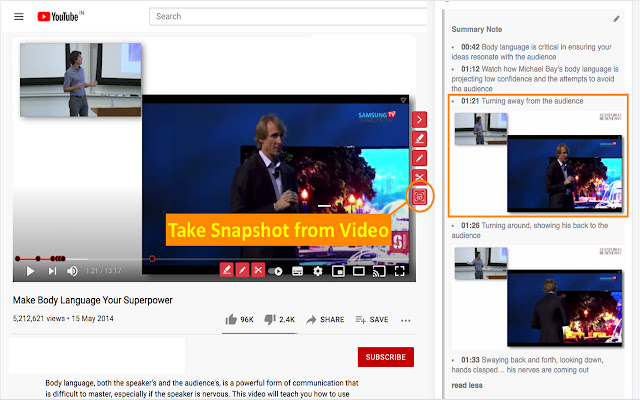Click into the Search field

pyautogui.click(x=288, y=17)
